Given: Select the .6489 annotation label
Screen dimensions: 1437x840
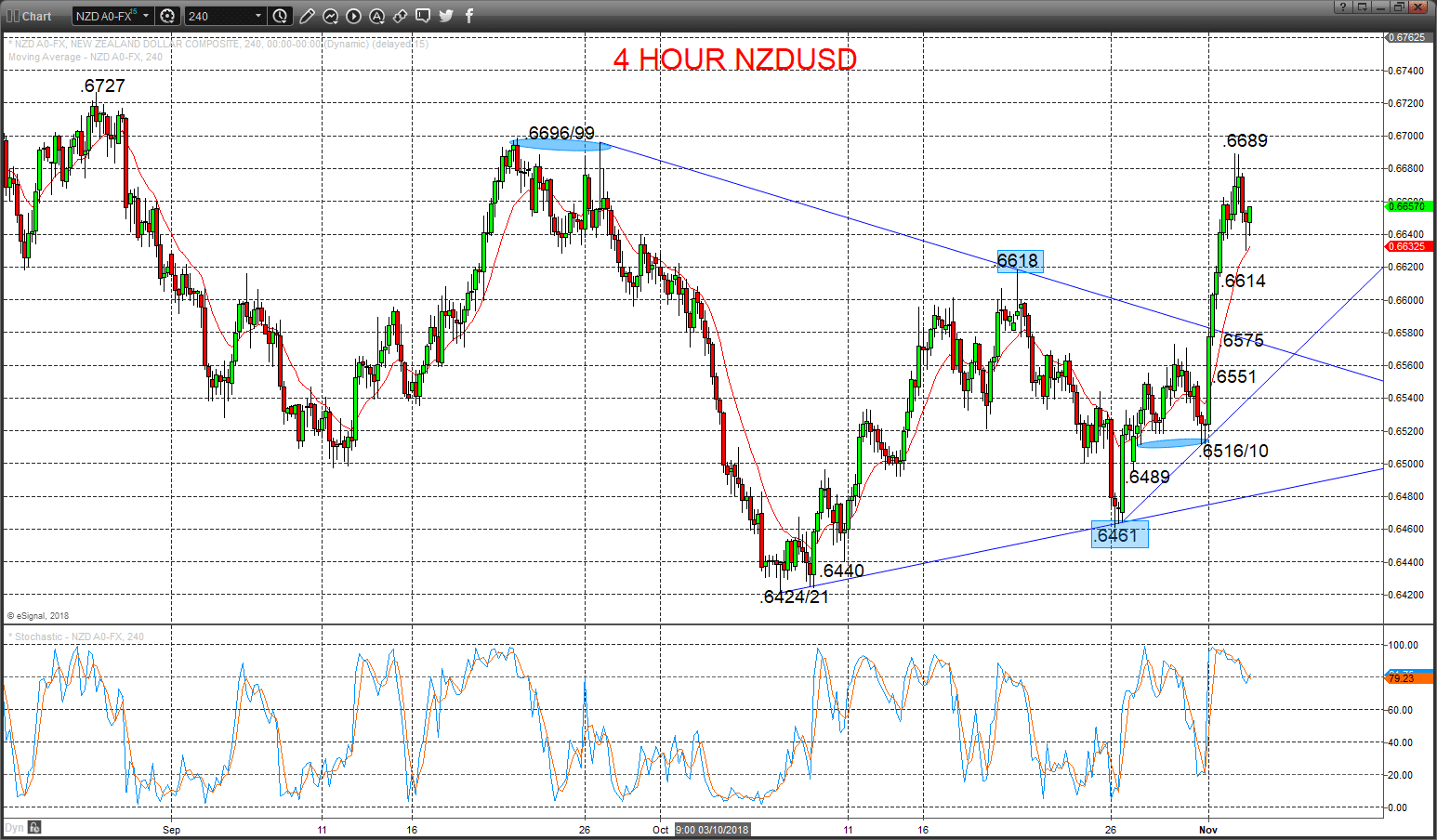Looking at the screenshot, I should (x=1148, y=477).
